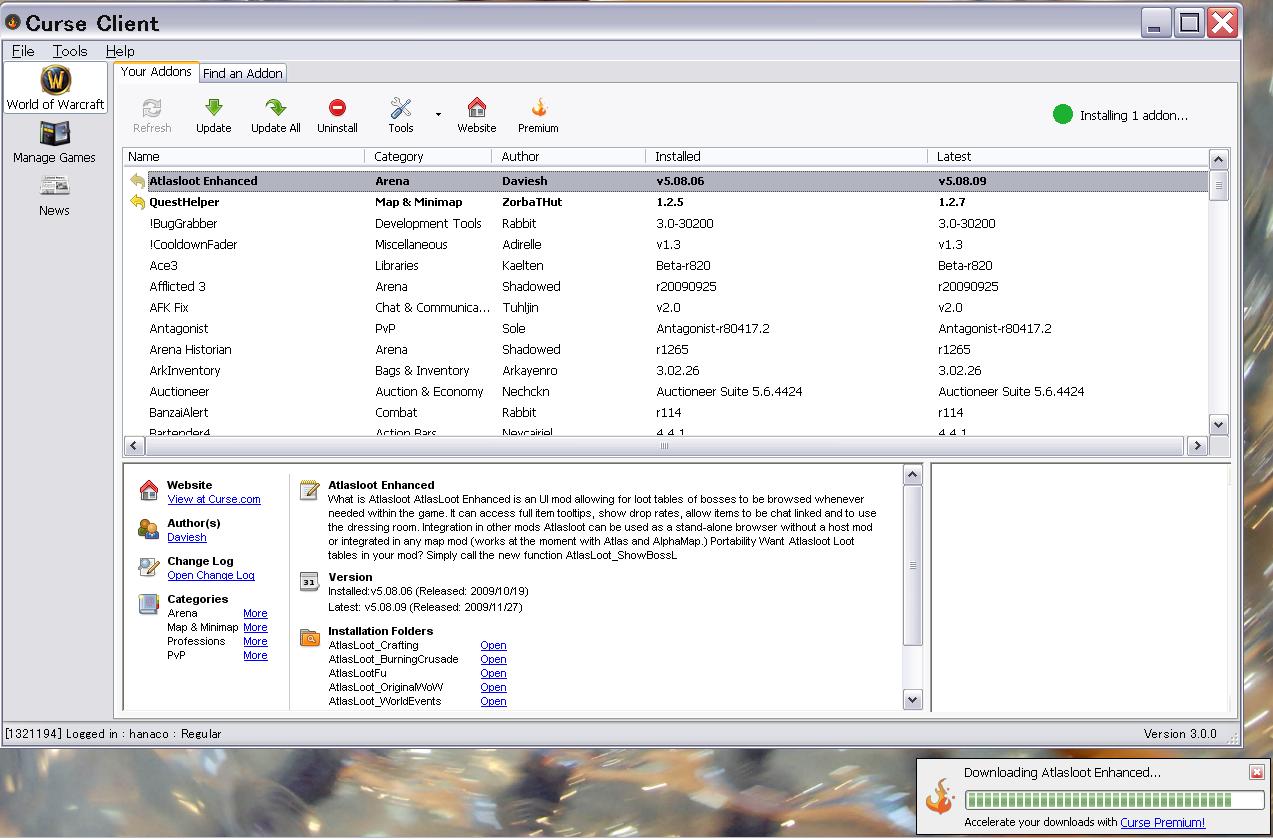
Task: Open the Help menu
Action: pyautogui.click(x=120, y=51)
